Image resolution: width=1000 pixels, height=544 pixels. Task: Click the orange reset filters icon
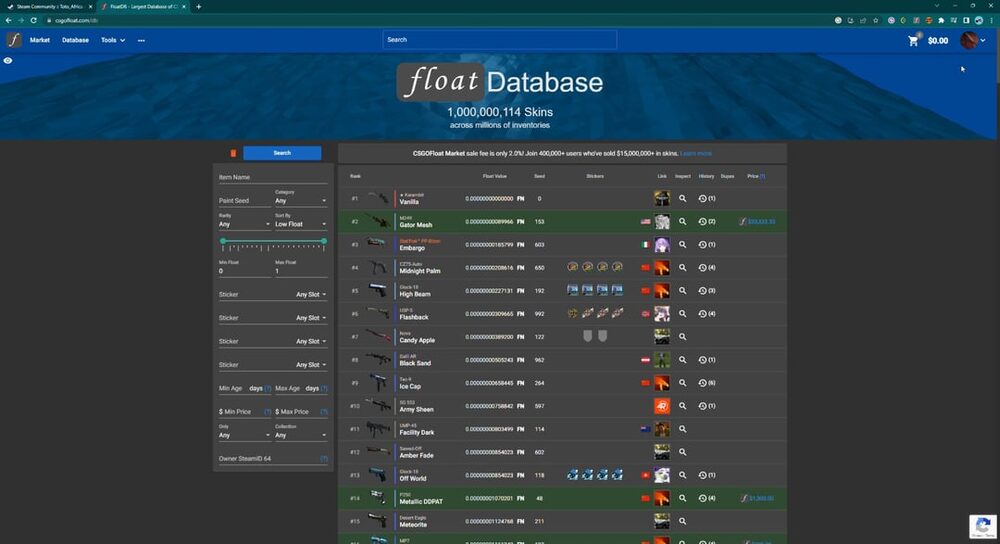tap(233, 153)
